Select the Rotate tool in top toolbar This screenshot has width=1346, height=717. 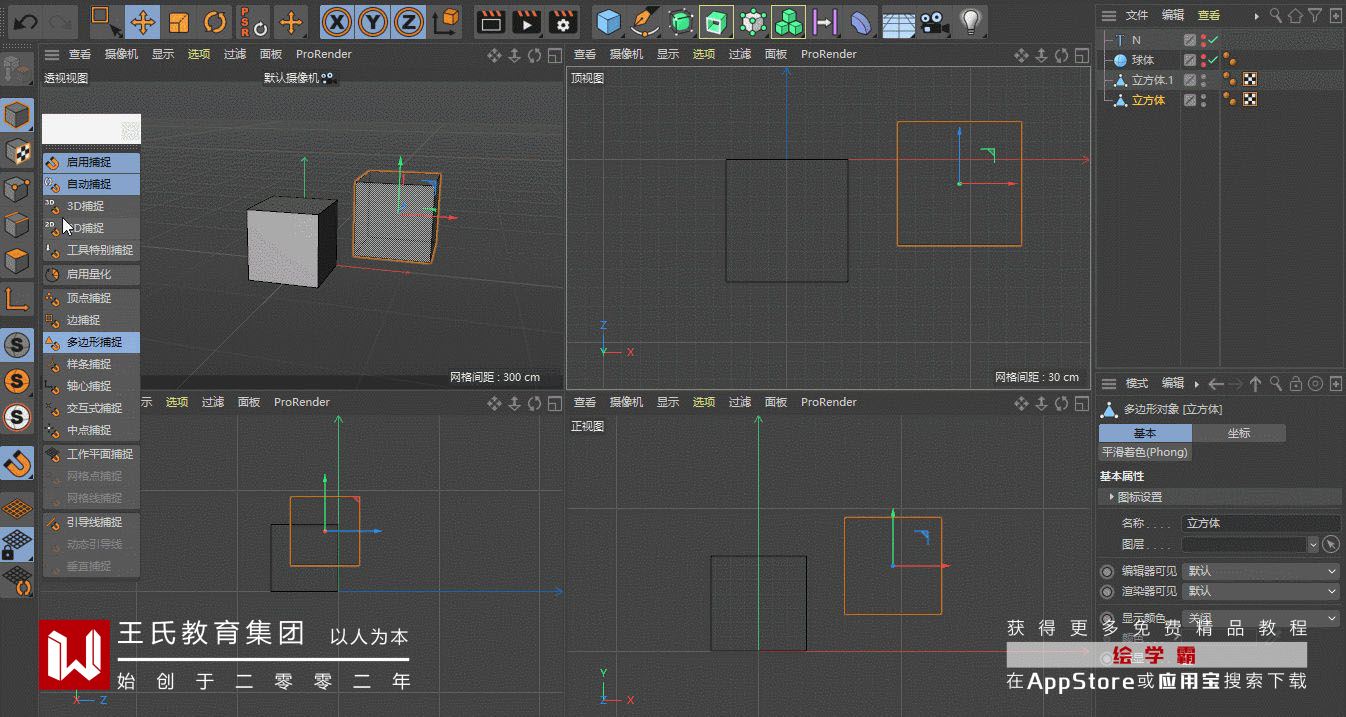click(215, 21)
